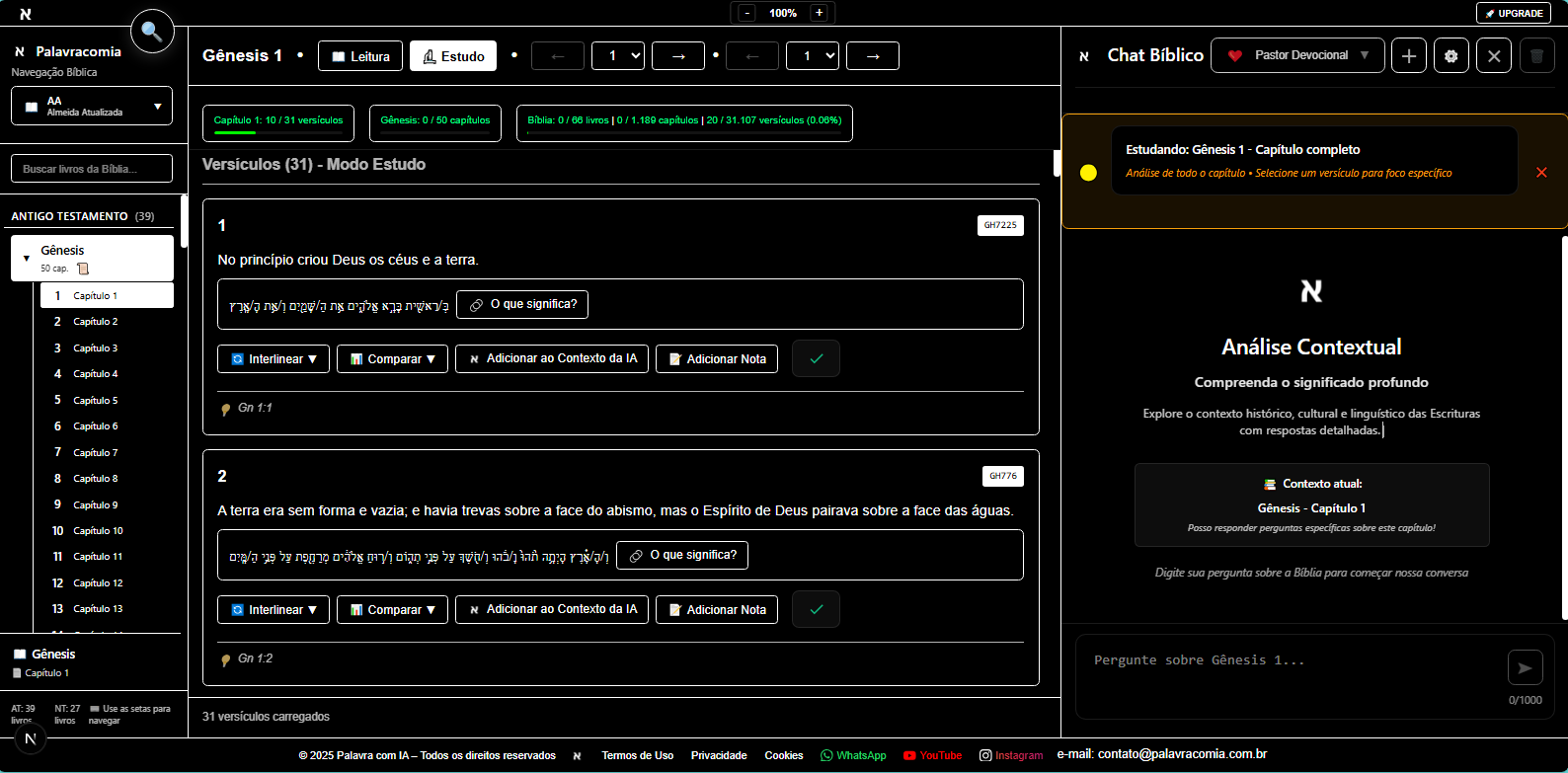Click the magnifying glass search icon

click(151, 32)
